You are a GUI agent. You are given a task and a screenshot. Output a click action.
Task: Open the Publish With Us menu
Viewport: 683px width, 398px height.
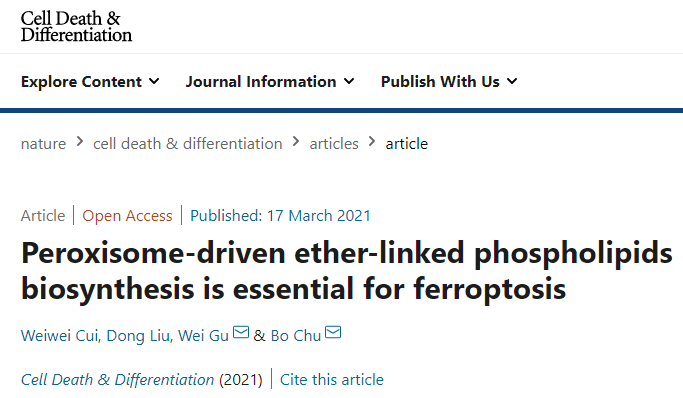coord(449,81)
